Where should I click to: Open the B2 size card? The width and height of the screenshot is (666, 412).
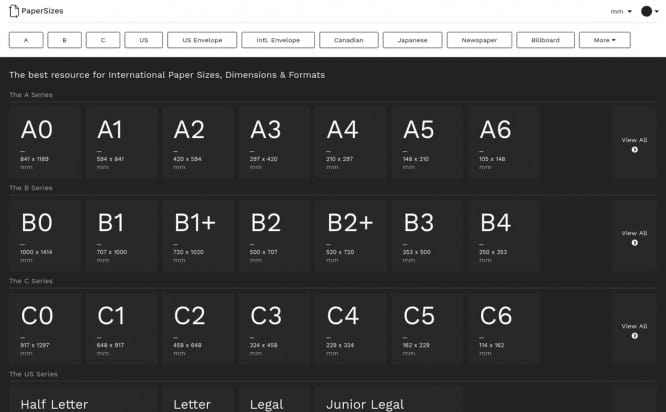[x=274, y=236]
